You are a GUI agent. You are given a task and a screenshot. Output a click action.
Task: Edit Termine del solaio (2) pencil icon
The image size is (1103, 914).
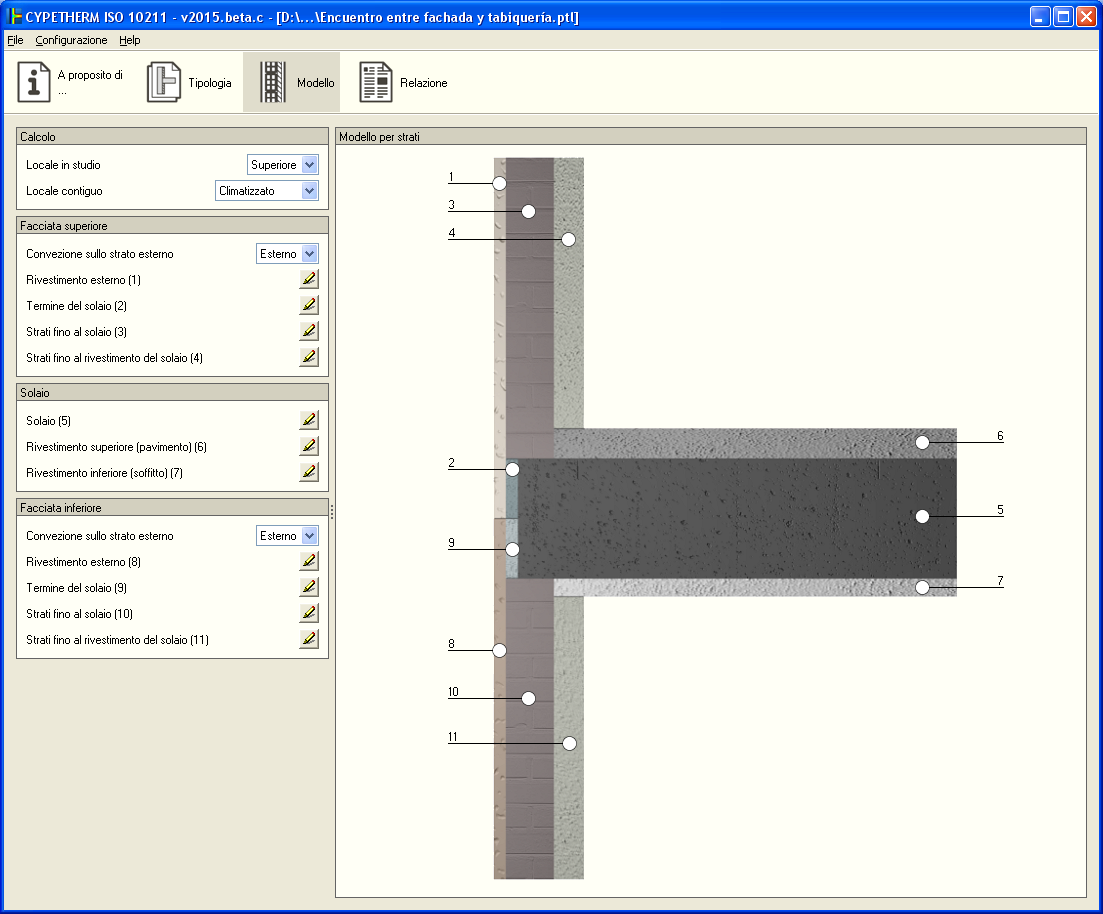click(309, 305)
